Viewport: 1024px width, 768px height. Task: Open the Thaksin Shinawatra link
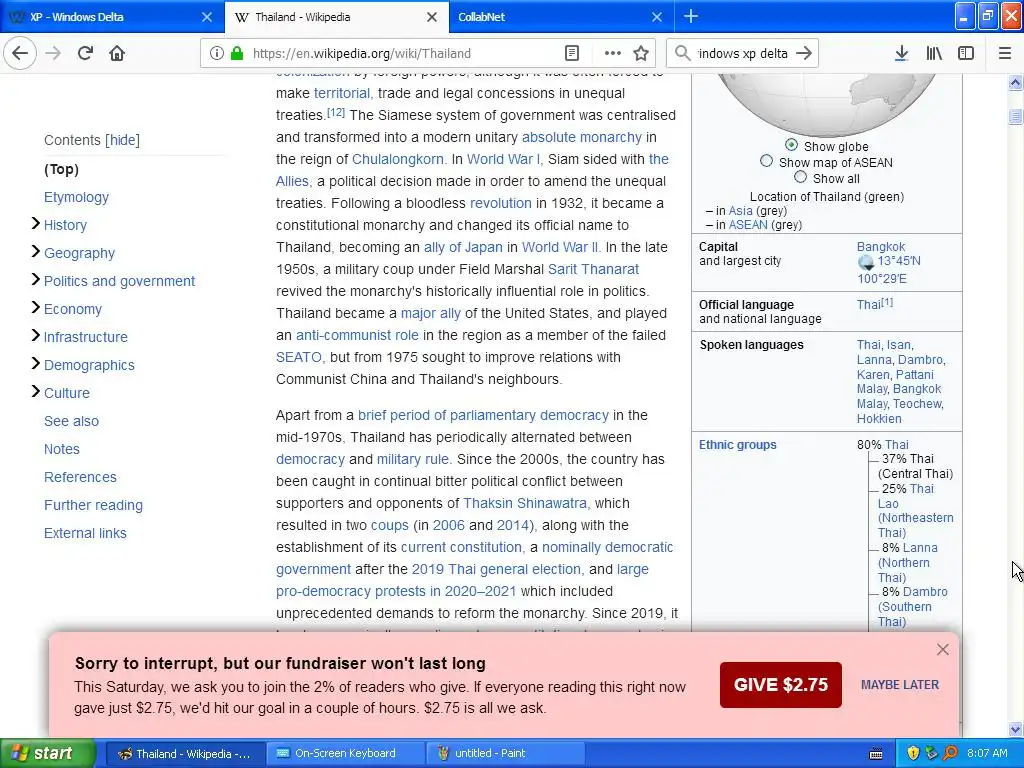[x=525, y=503]
